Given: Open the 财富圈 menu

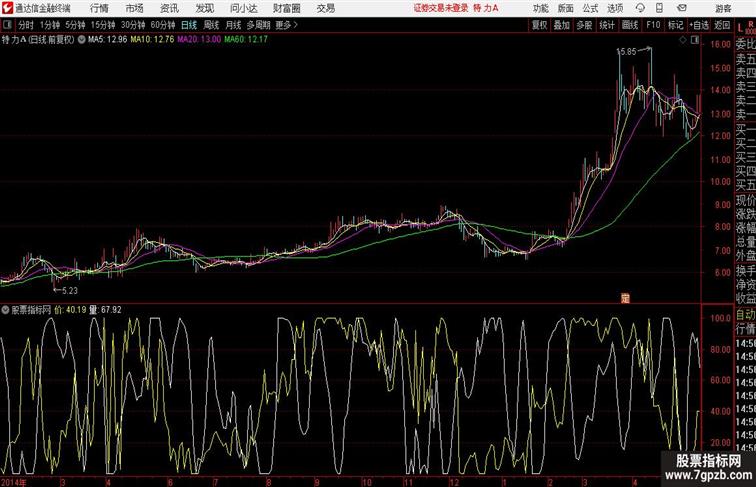Looking at the screenshot, I should 287,8.
